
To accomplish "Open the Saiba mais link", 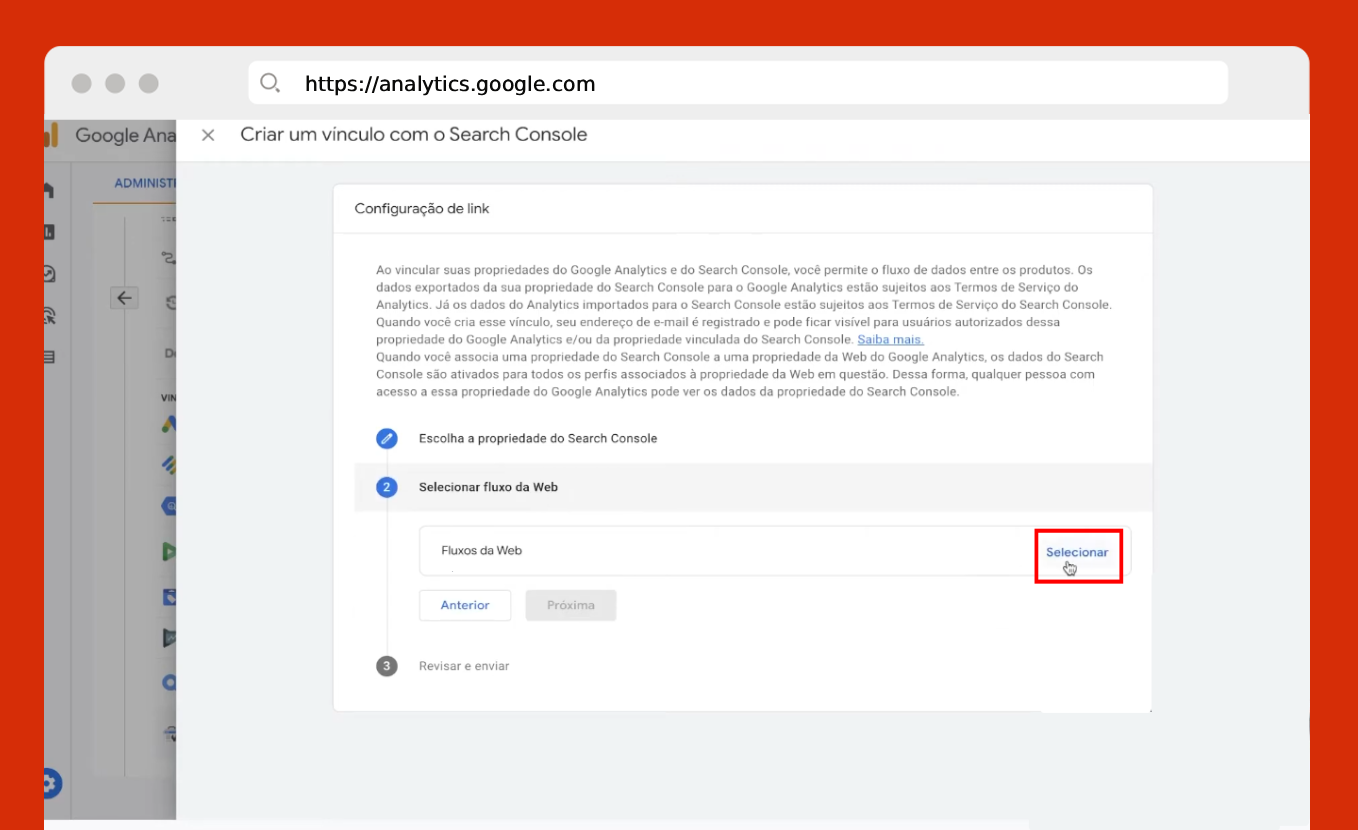I will [890, 340].
